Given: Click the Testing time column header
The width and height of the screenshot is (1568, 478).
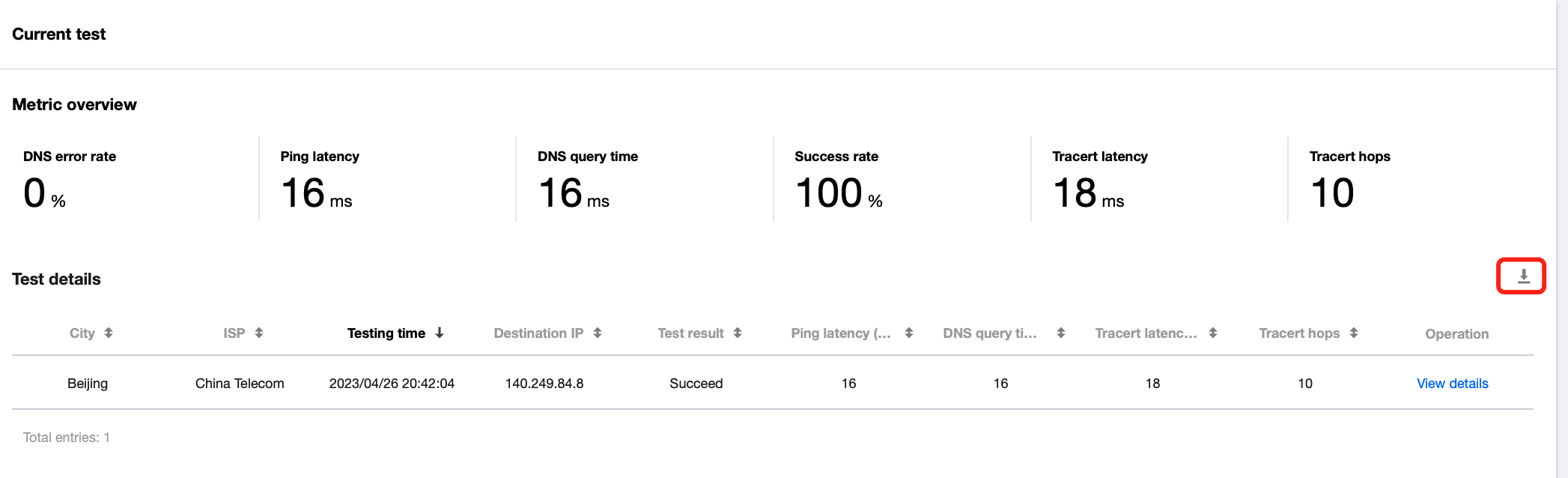Looking at the screenshot, I should 386,333.
